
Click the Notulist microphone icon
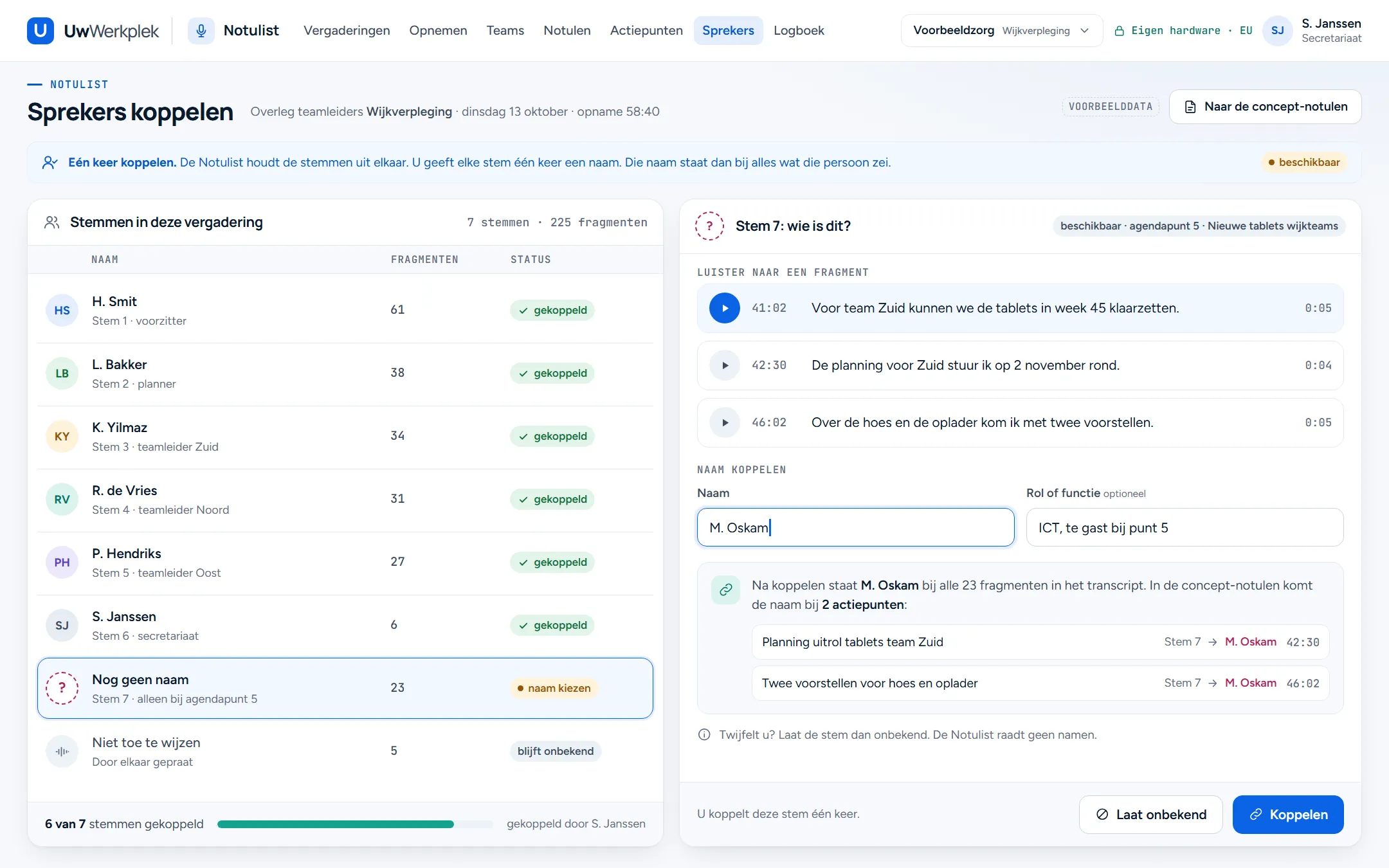(201, 30)
